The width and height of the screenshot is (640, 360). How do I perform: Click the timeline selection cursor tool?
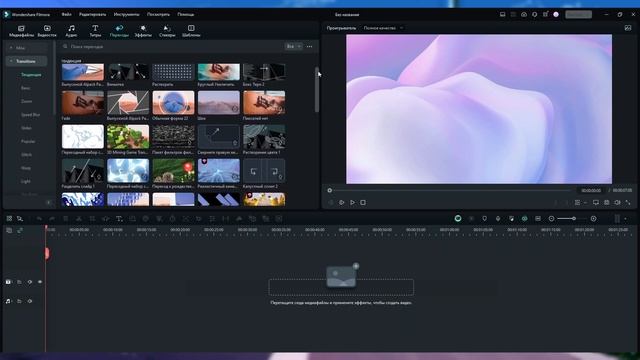point(20,219)
